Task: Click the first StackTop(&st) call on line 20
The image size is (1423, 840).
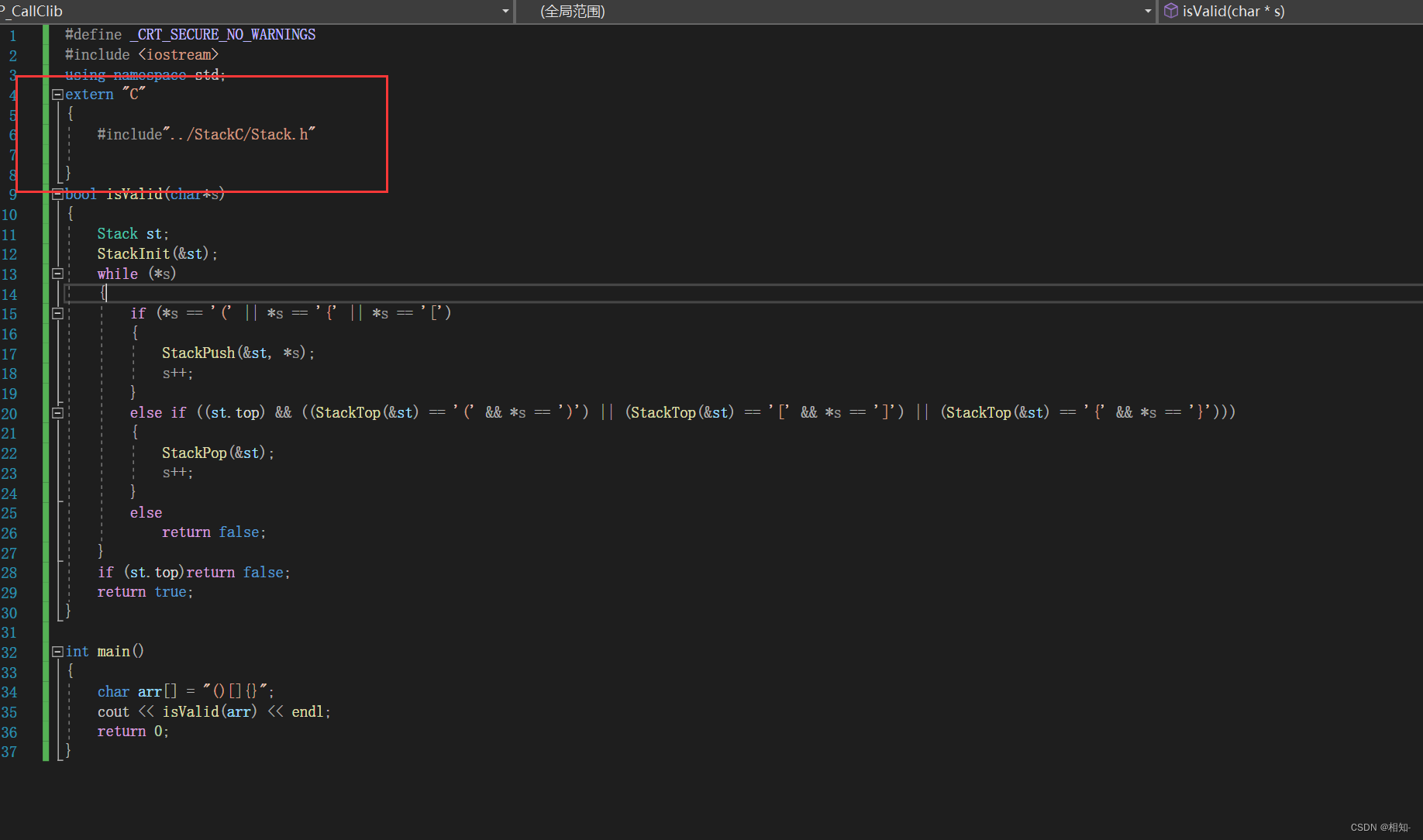Action: (367, 413)
